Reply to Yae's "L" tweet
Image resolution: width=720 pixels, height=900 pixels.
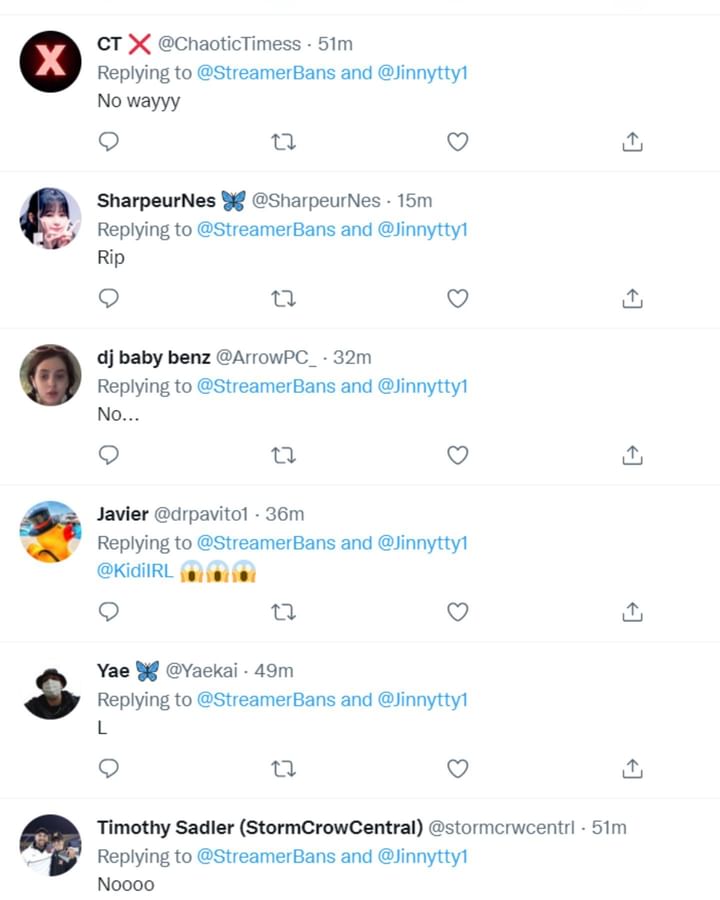[x=108, y=768]
